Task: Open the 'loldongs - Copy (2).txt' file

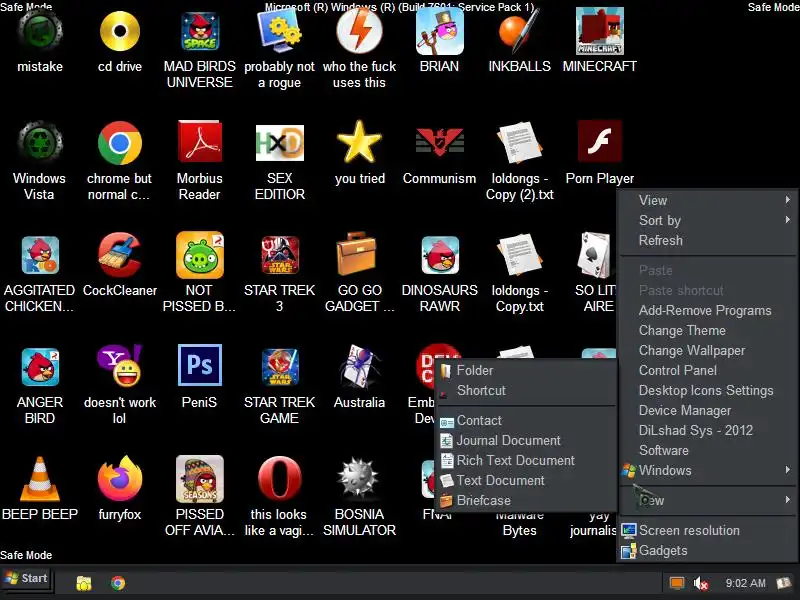Action: click(519, 143)
